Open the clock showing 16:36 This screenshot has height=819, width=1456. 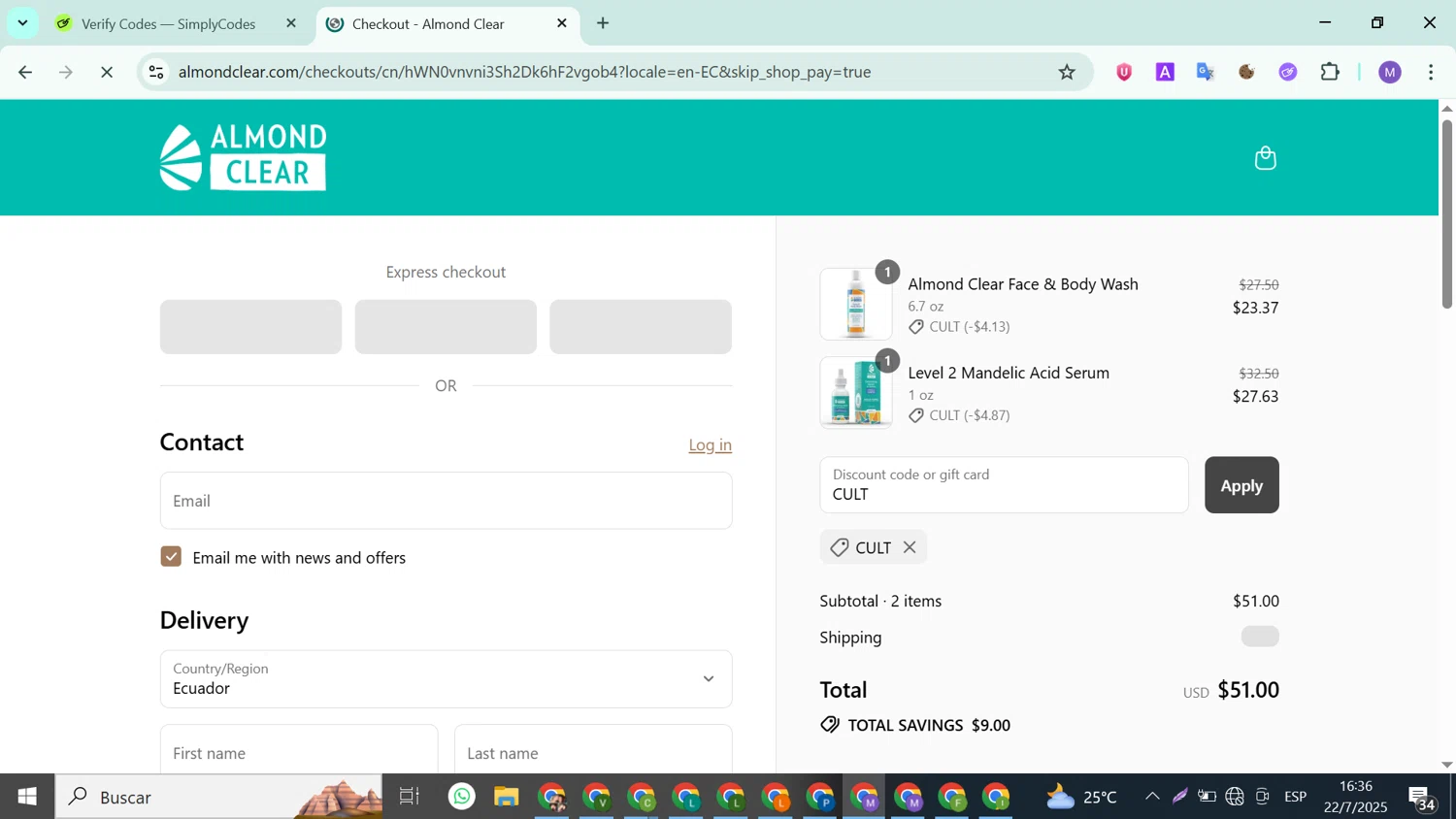(1356, 797)
